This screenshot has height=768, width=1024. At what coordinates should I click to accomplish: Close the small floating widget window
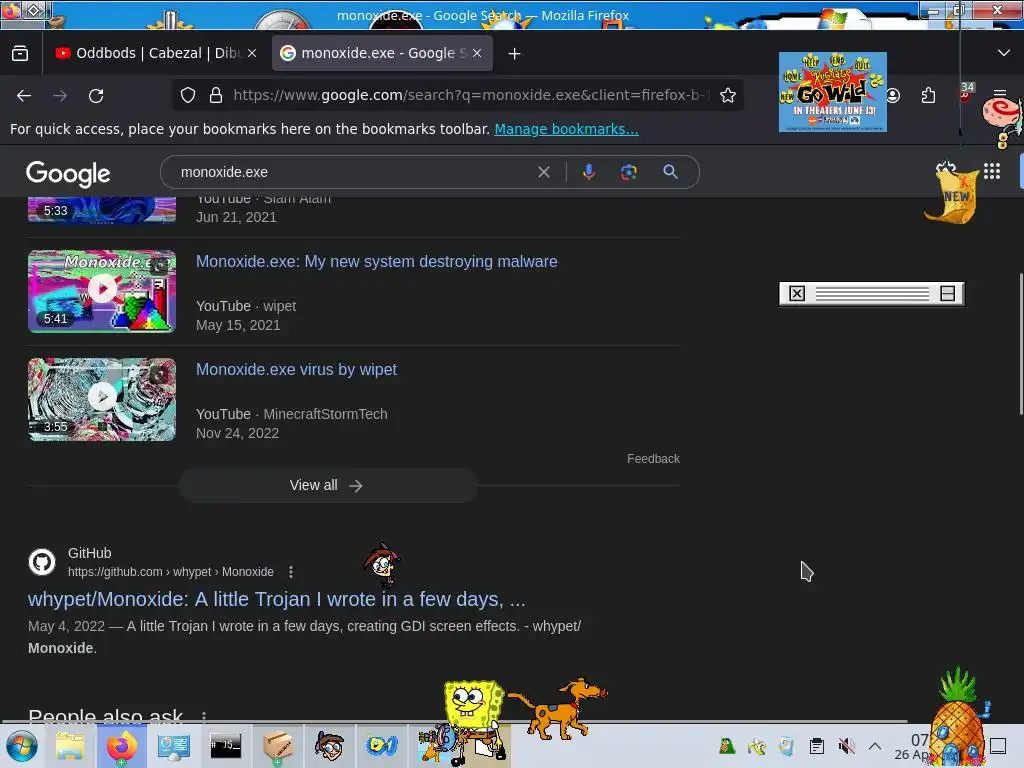(x=797, y=294)
